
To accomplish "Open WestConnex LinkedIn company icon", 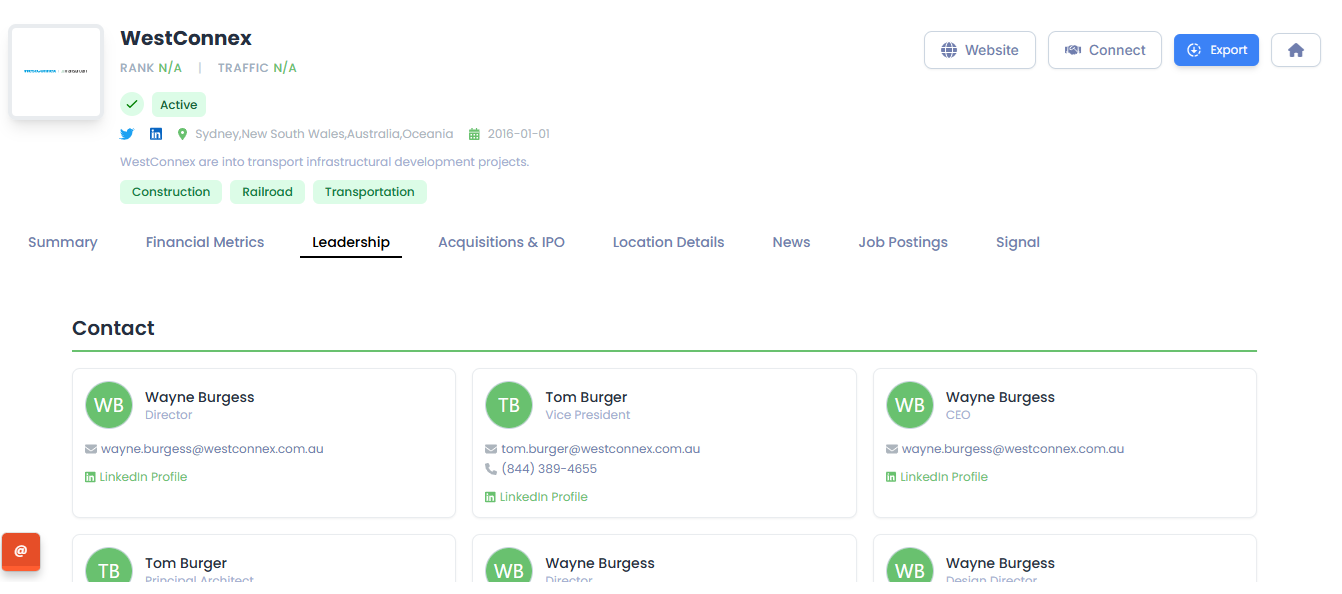I will click(156, 134).
